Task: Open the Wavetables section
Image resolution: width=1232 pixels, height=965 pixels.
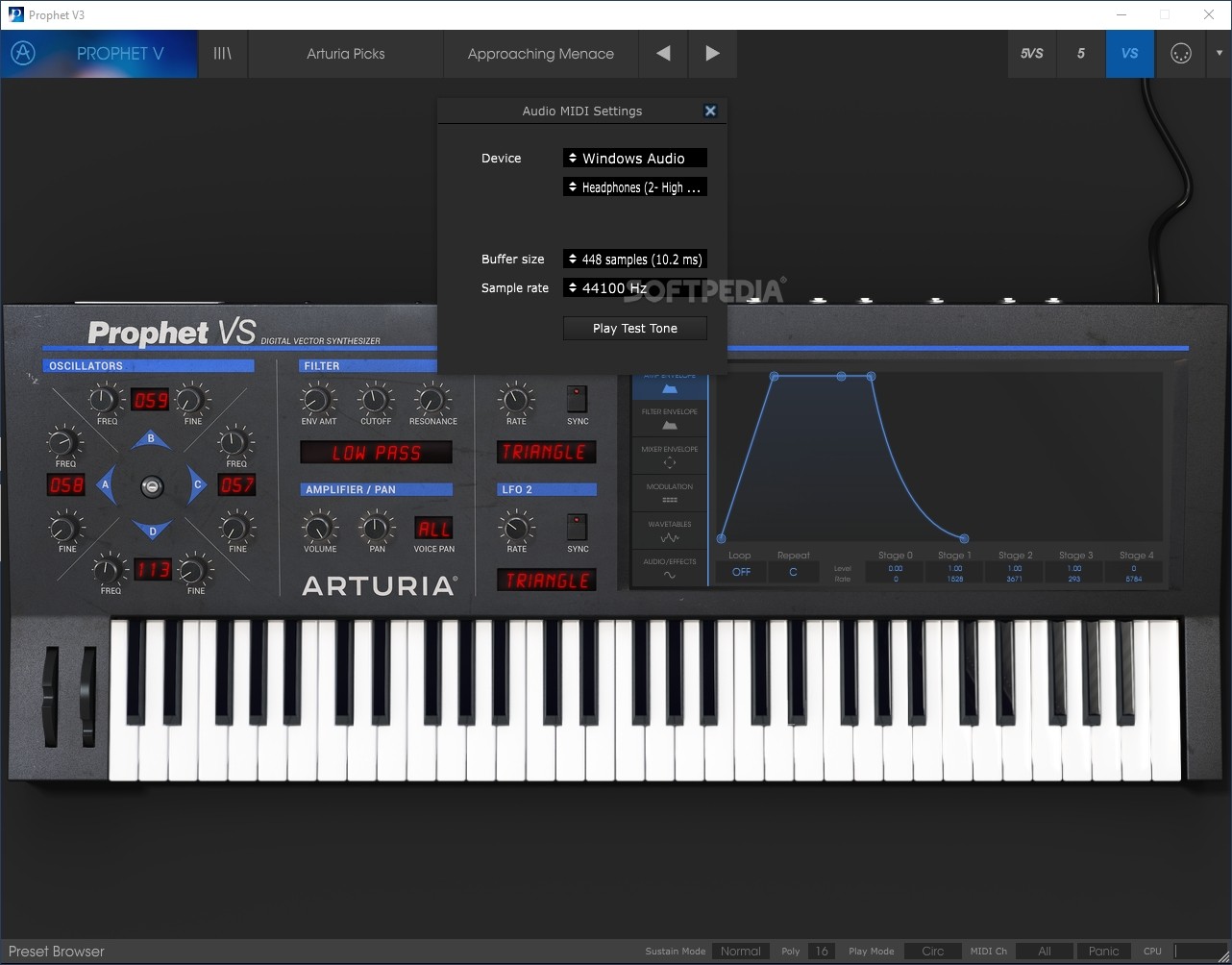Action: 670,532
